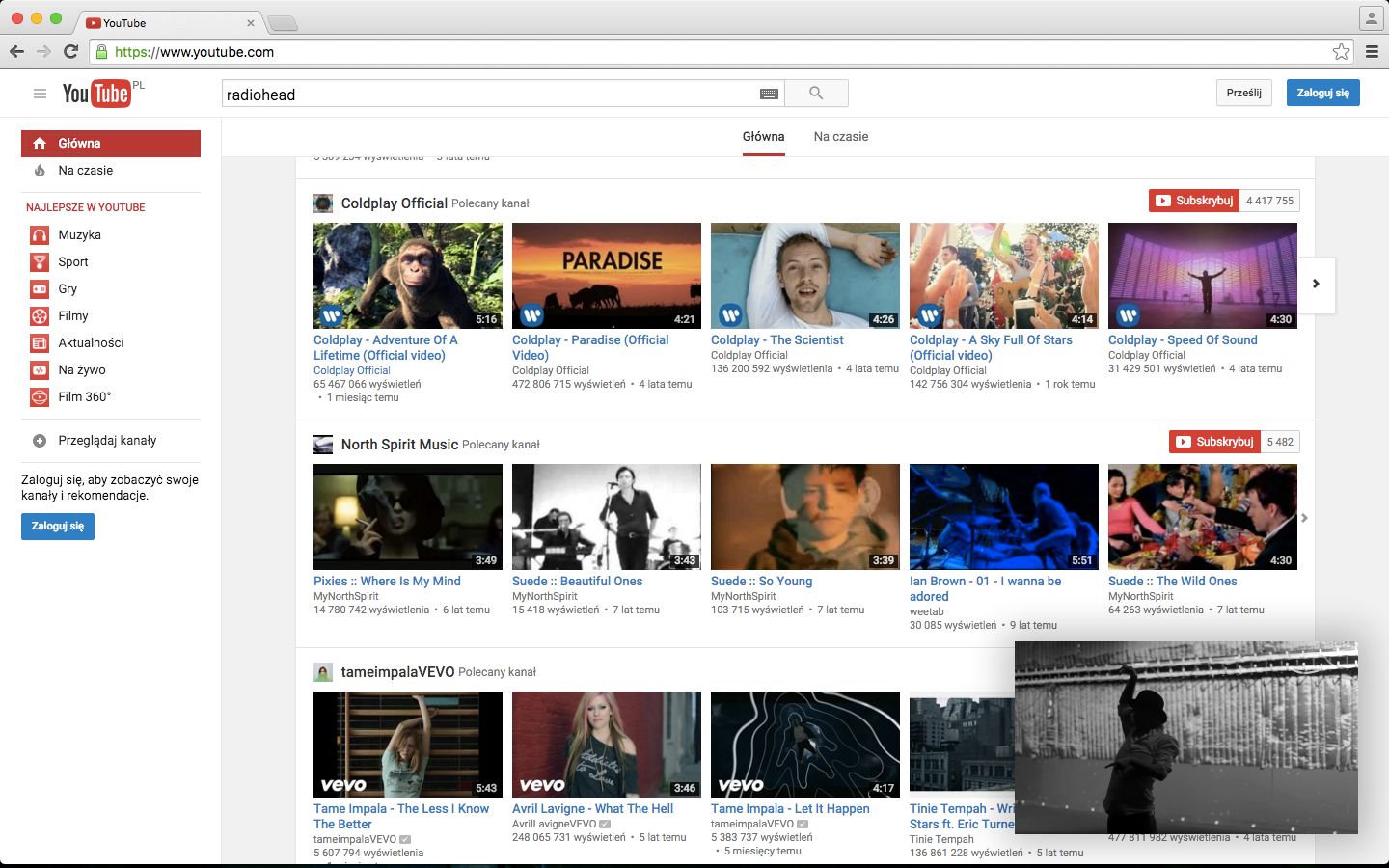Click the browser forward arrow
The height and width of the screenshot is (868, 1389).
click(x=43, y=51)
